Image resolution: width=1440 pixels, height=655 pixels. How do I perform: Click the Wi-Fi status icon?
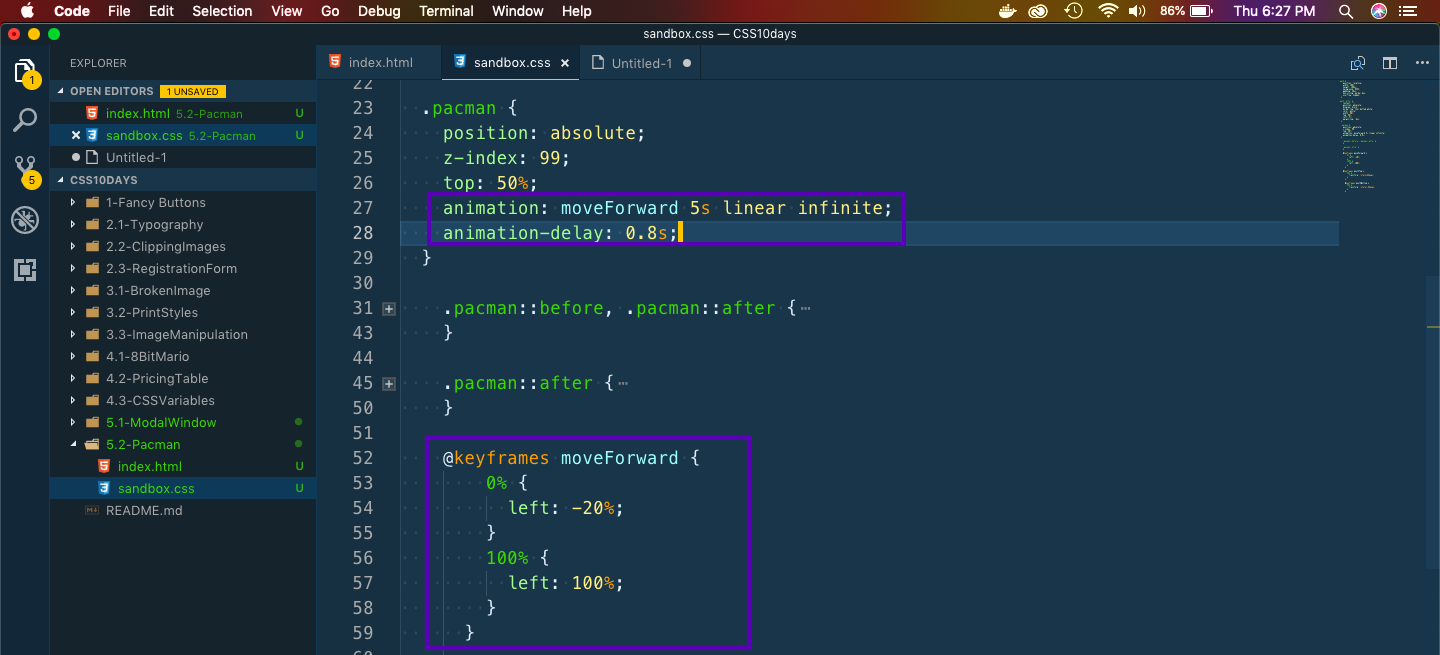pyautogui.click(x=1107, y=11)
